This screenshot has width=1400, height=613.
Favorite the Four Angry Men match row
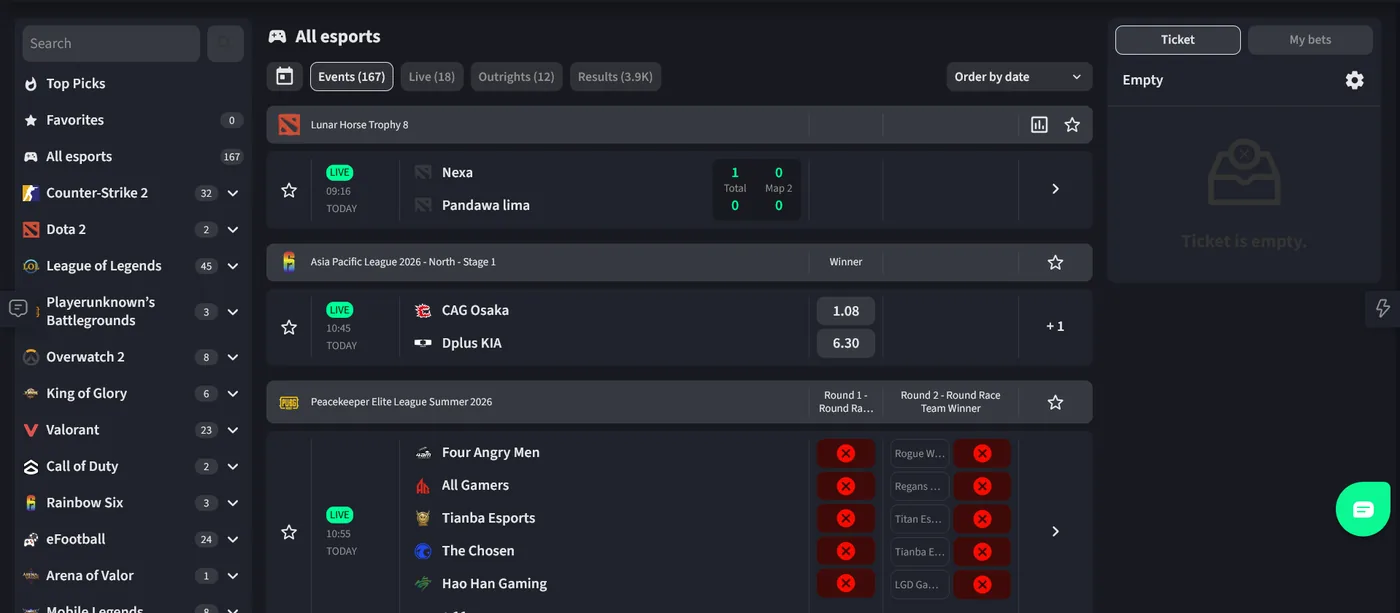289,532
